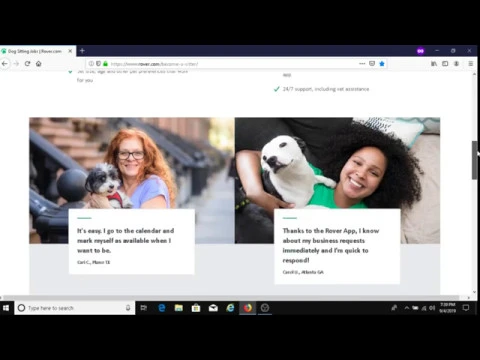Expand hidden system tray icons
The height and width of the screenshot is (360, 480).
[406, 308]
